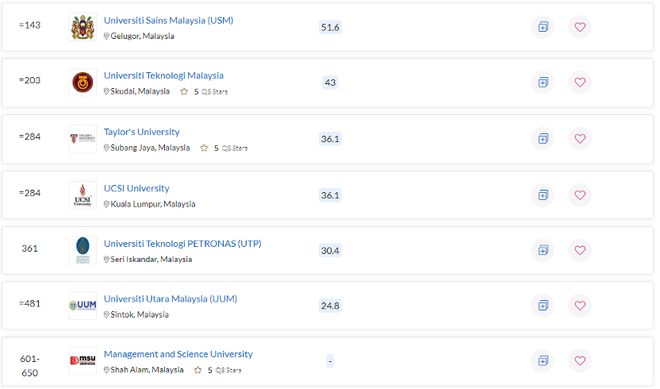Compare icon for Universiti Teknologi PETRONAS

(543, 250)
